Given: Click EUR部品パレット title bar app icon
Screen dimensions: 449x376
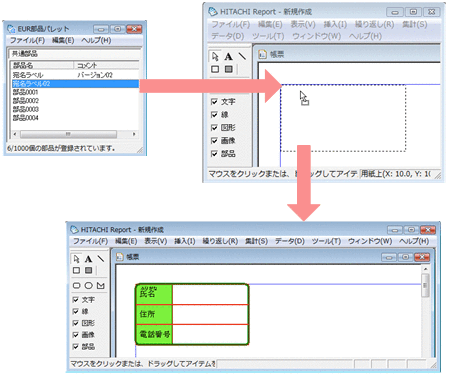Looking at the screenshot, I should click(x=11, y=29).
